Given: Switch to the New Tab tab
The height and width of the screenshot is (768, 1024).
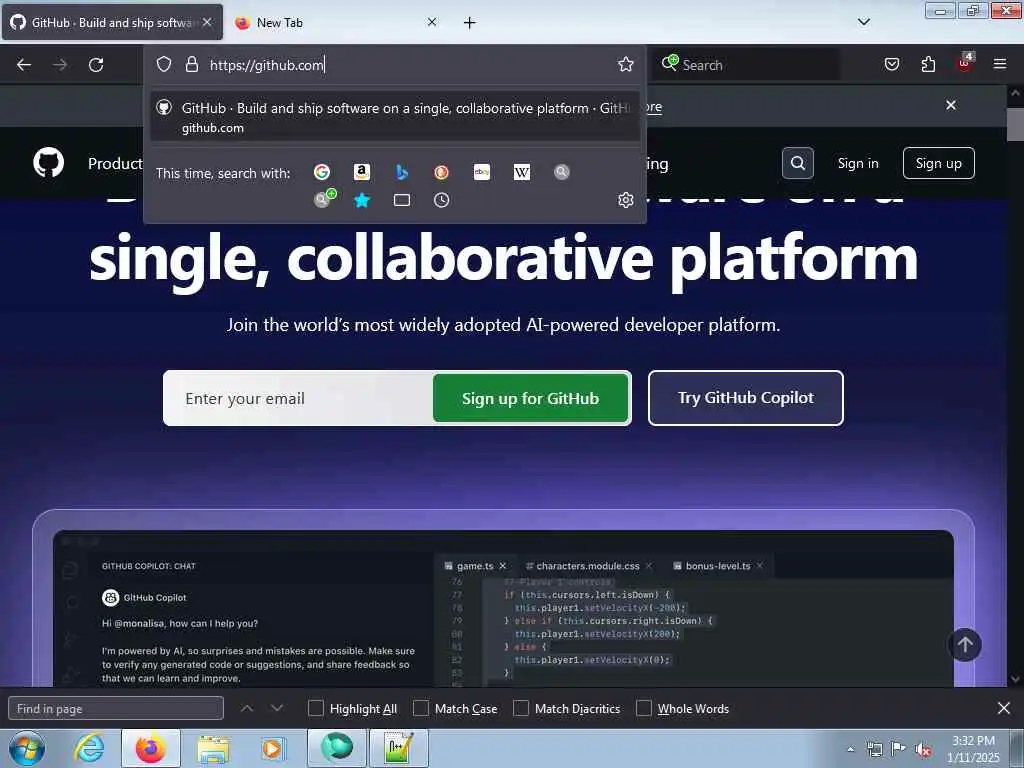Looking at the screenshot, I should [x=336, y=23].
